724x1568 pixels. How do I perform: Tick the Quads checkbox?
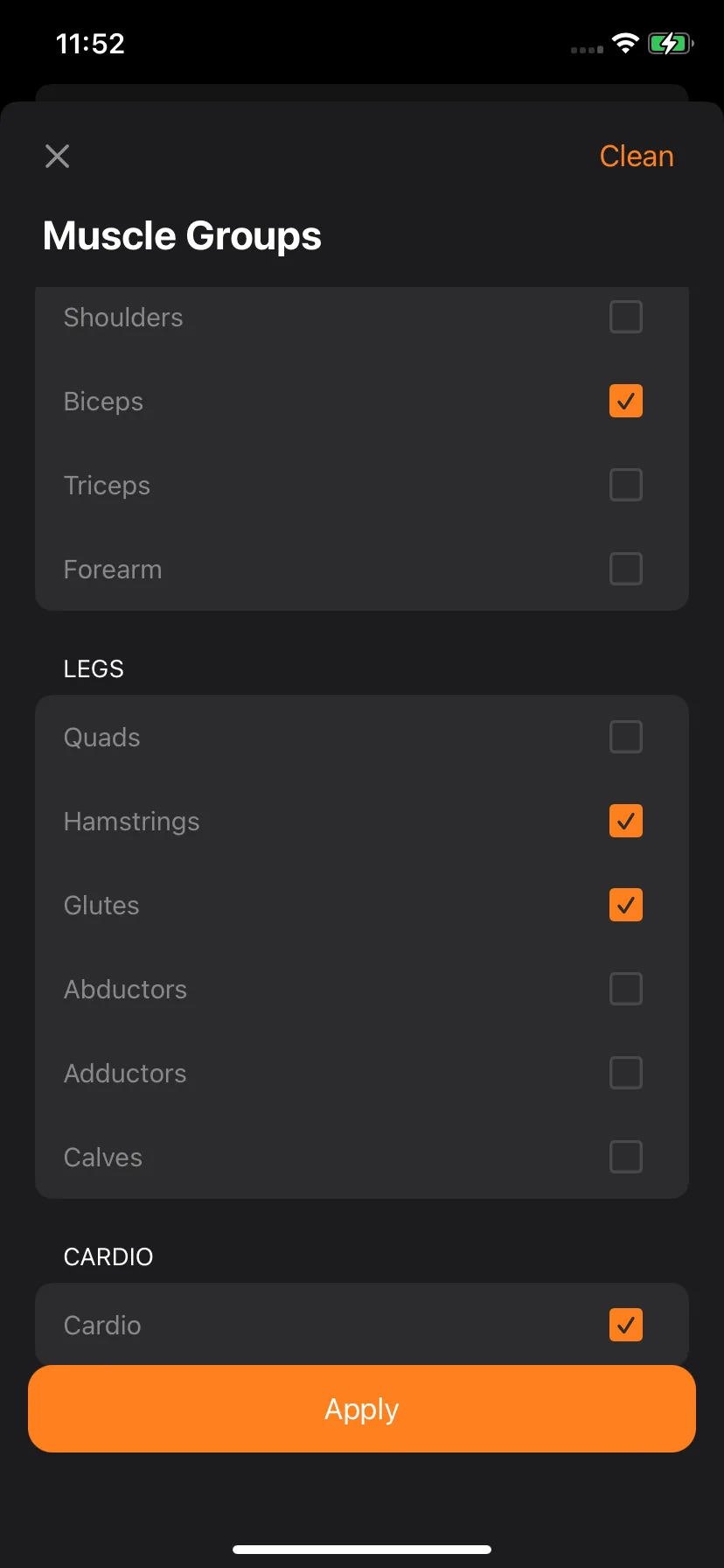626,737
